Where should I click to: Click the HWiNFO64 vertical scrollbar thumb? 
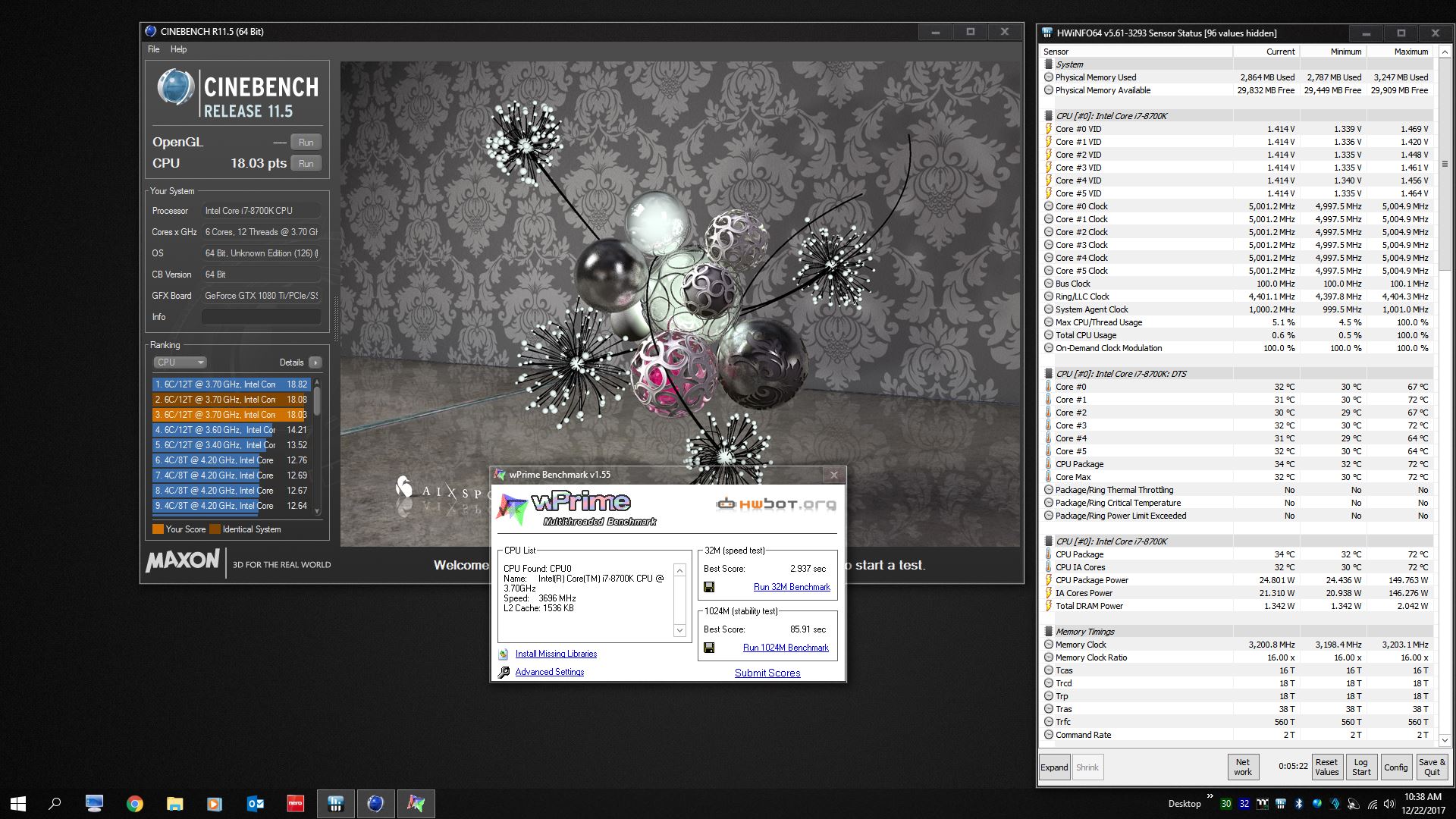1444,164
